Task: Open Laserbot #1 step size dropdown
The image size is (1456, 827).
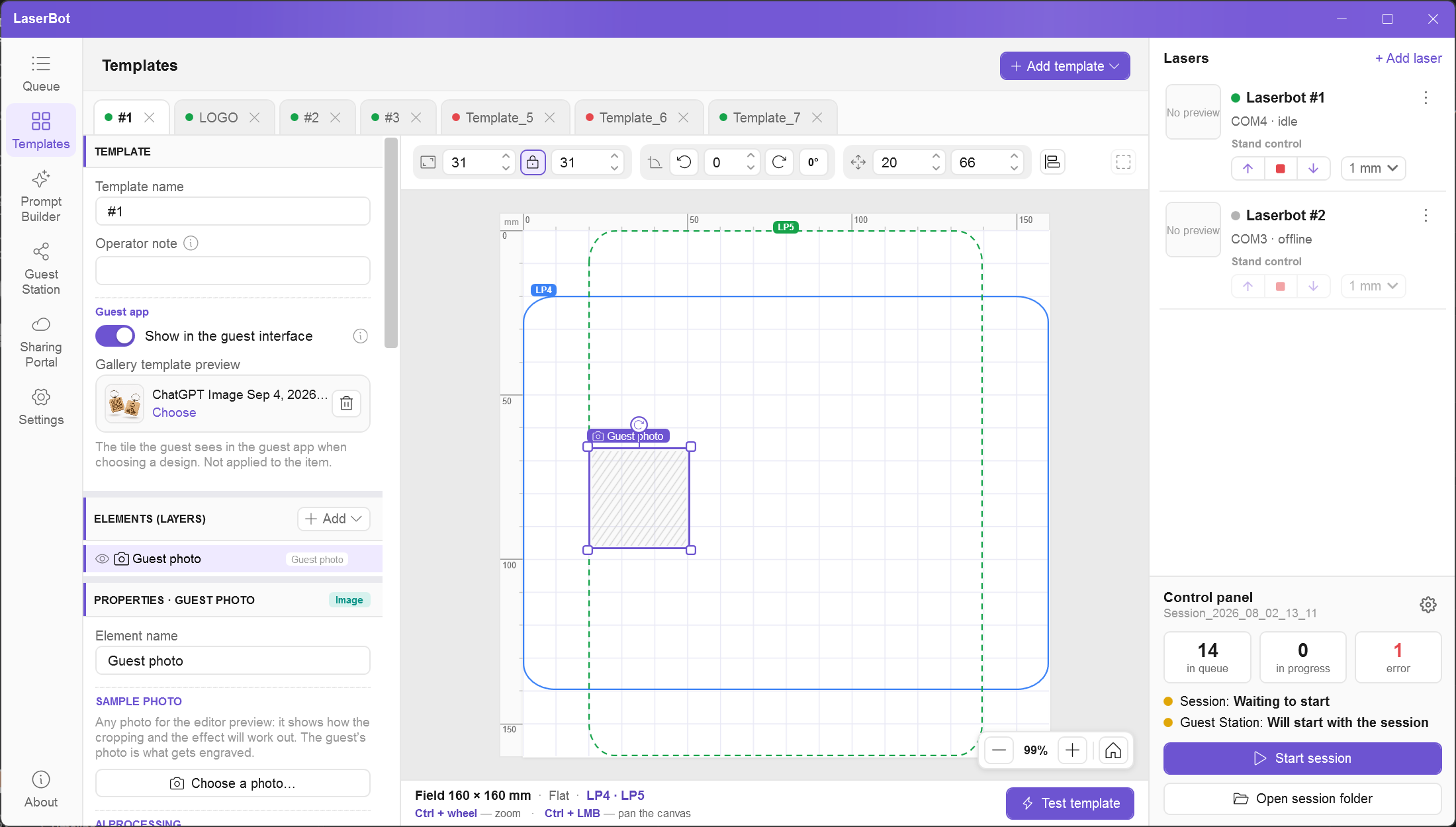Action: (x=1373, y=168)
